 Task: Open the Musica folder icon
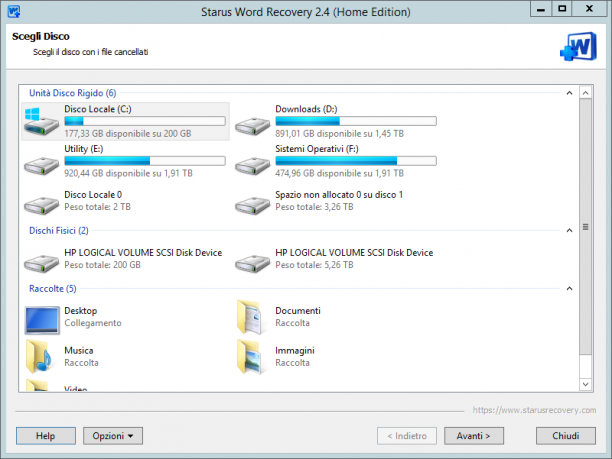point(39,356)
